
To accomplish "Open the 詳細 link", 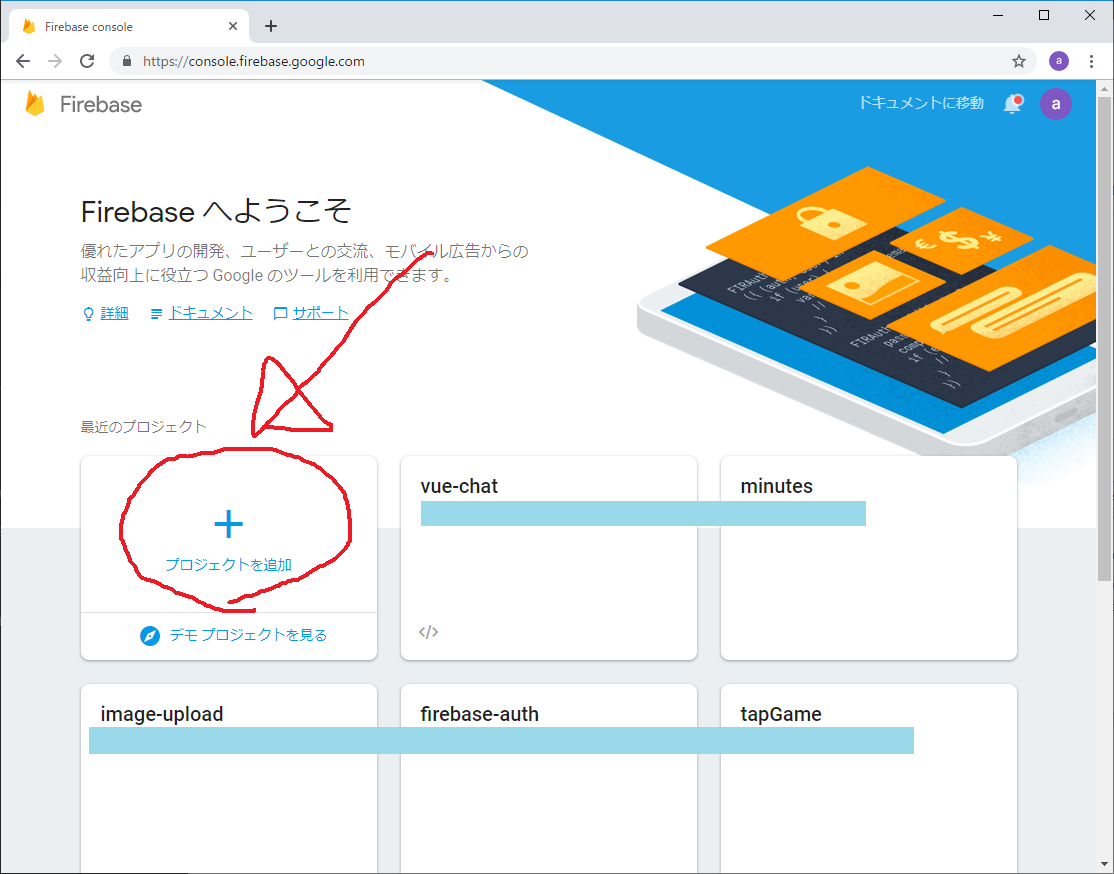I will click(x=114, y=313).
